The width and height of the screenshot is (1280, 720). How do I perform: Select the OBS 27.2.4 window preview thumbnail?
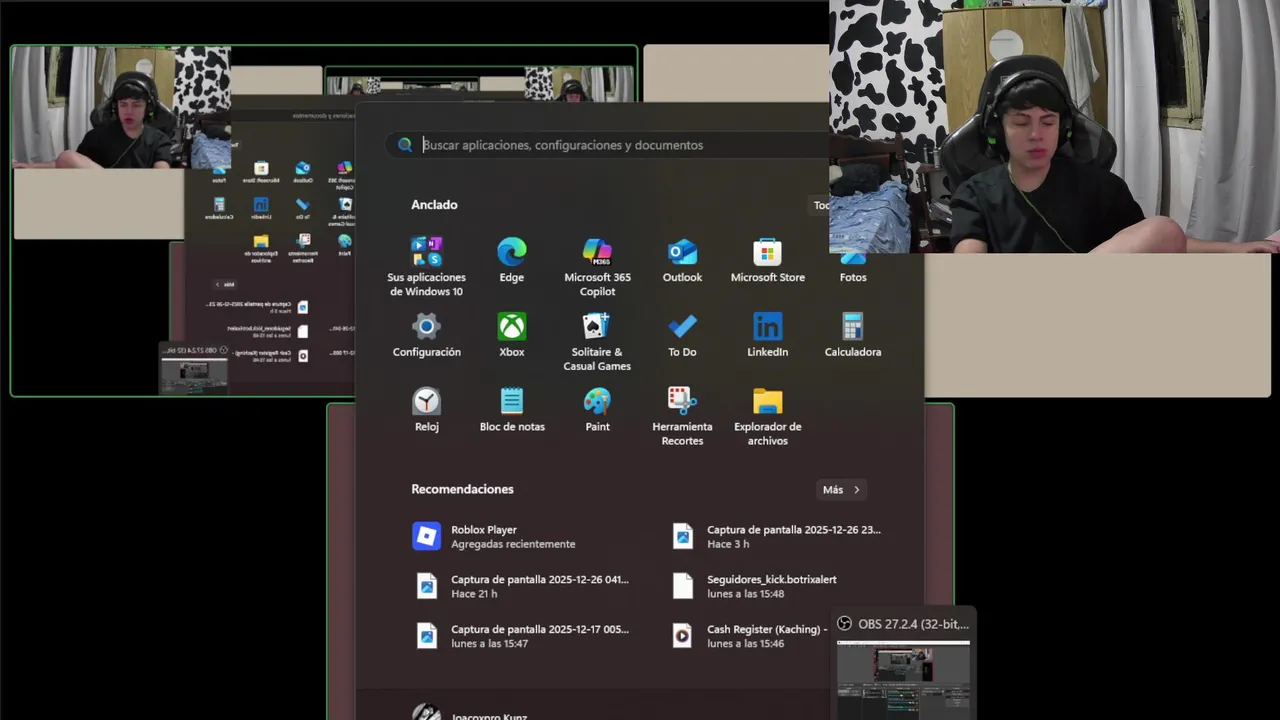[903, 678]
